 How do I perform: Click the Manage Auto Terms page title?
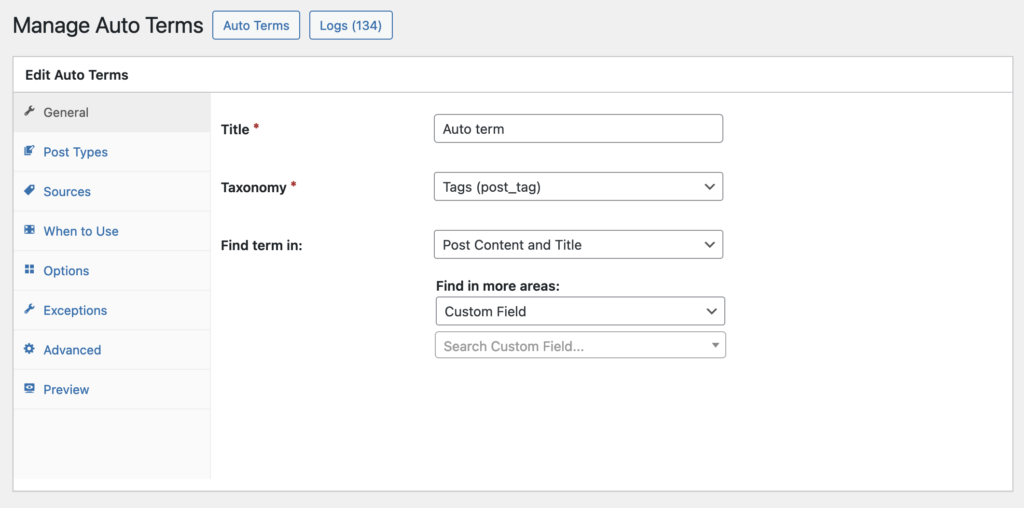(x=108, y=25)
